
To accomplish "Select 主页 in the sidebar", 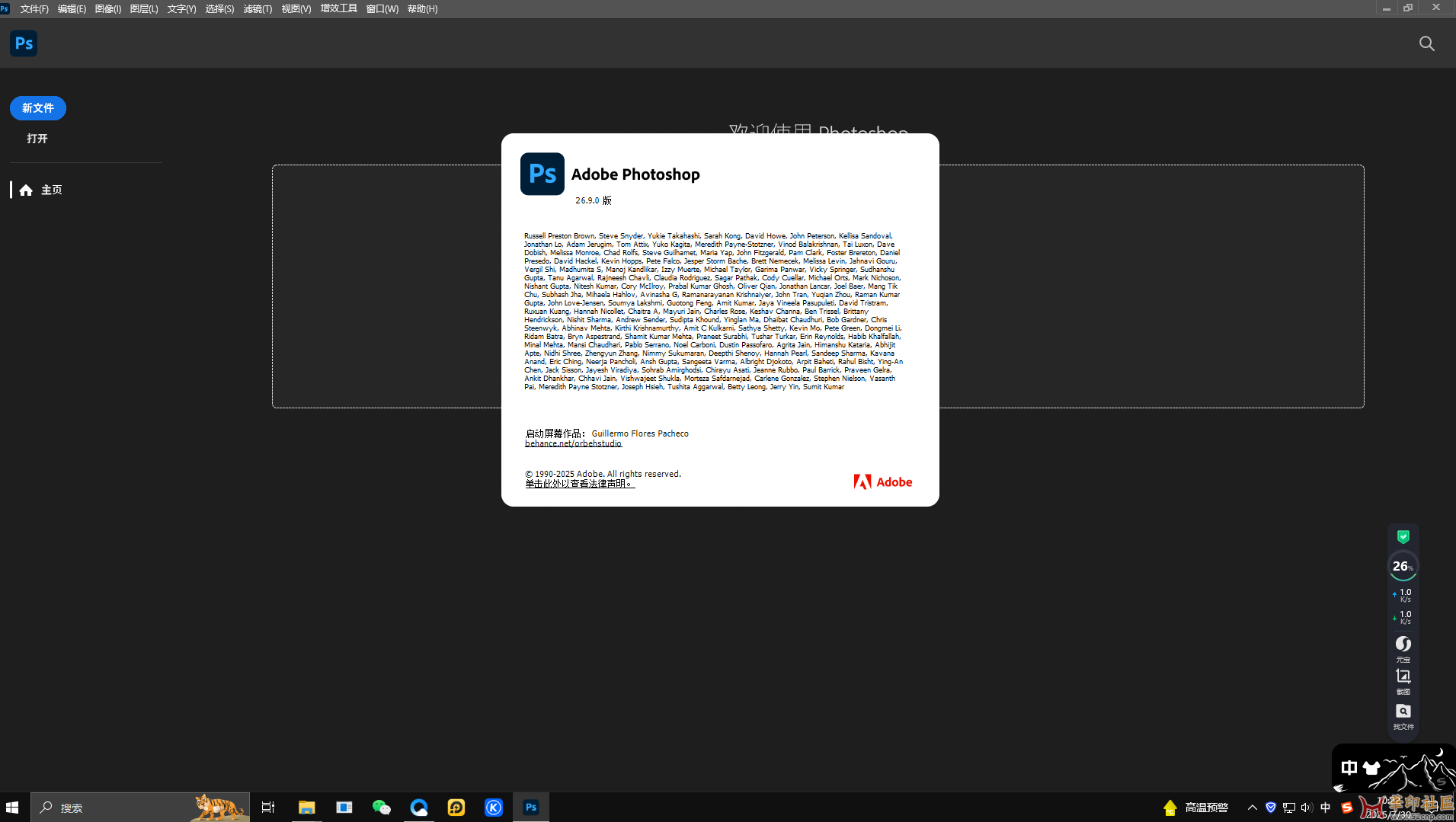I will pos(52,190).
